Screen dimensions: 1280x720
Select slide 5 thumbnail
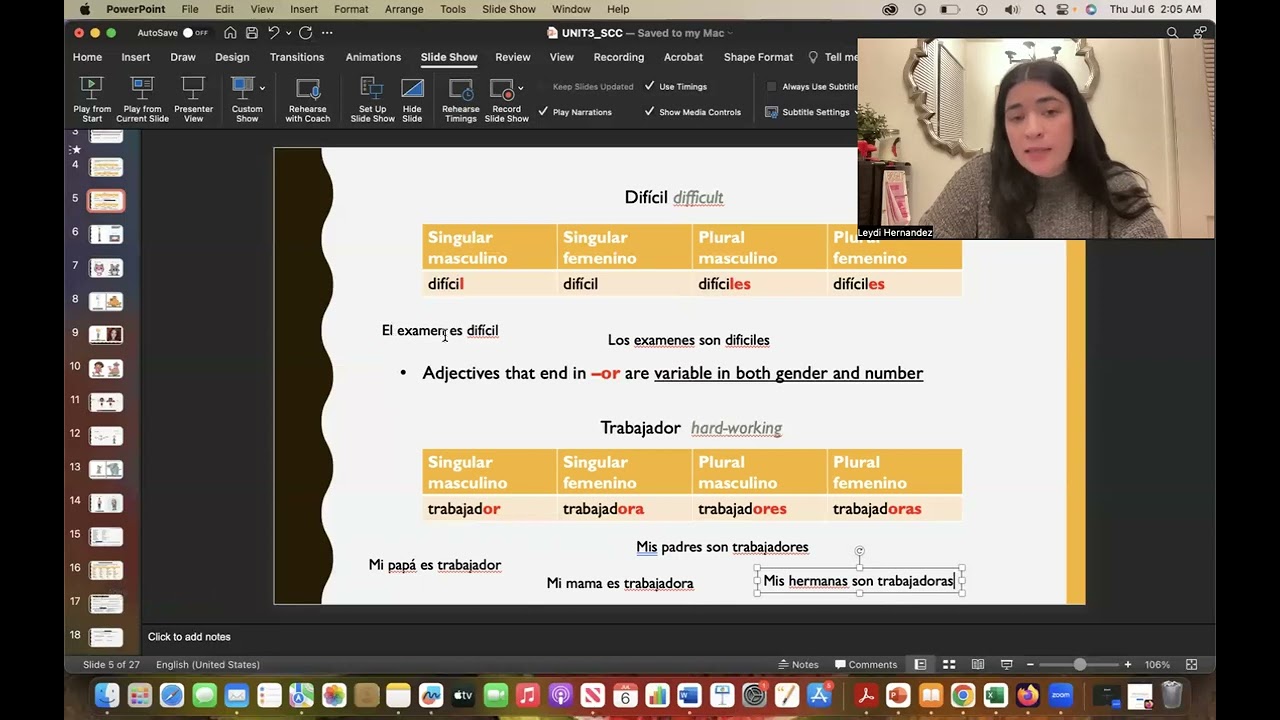point(106,201)
